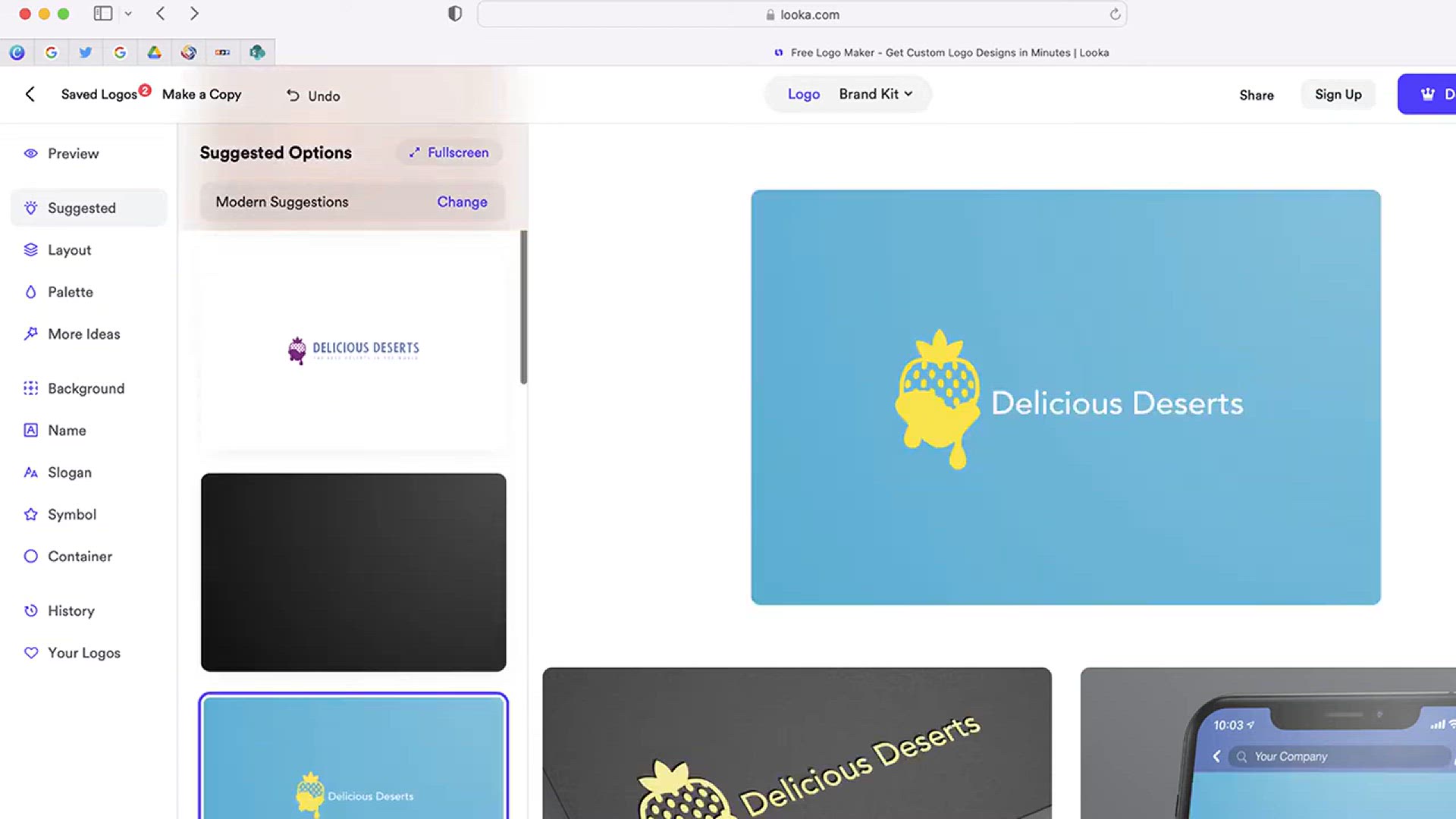Expand the Brand Kit dropdown

[876, 94]
